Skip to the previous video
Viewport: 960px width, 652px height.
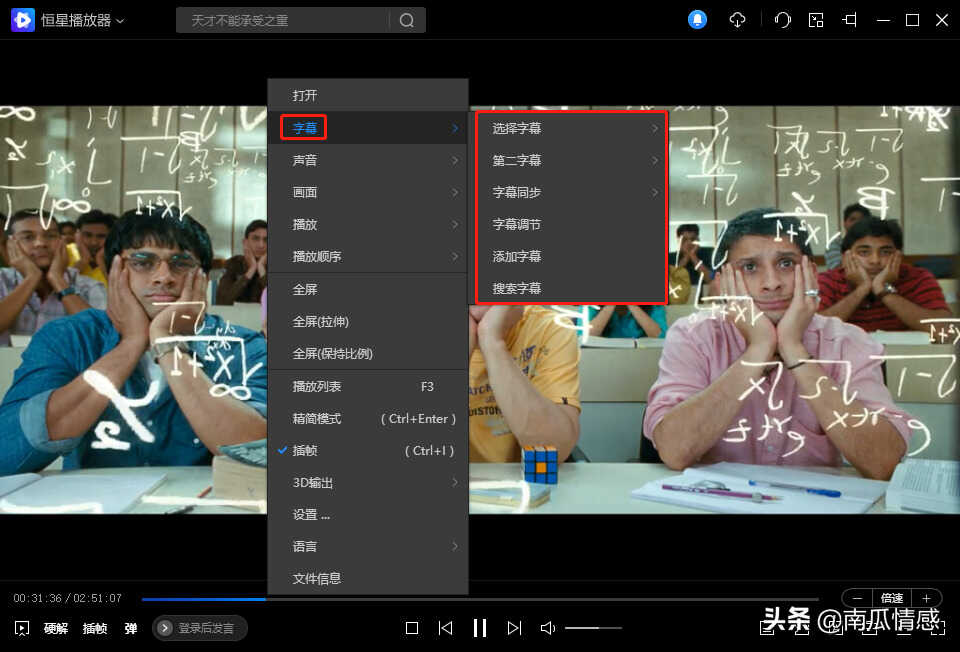[446, 628]
